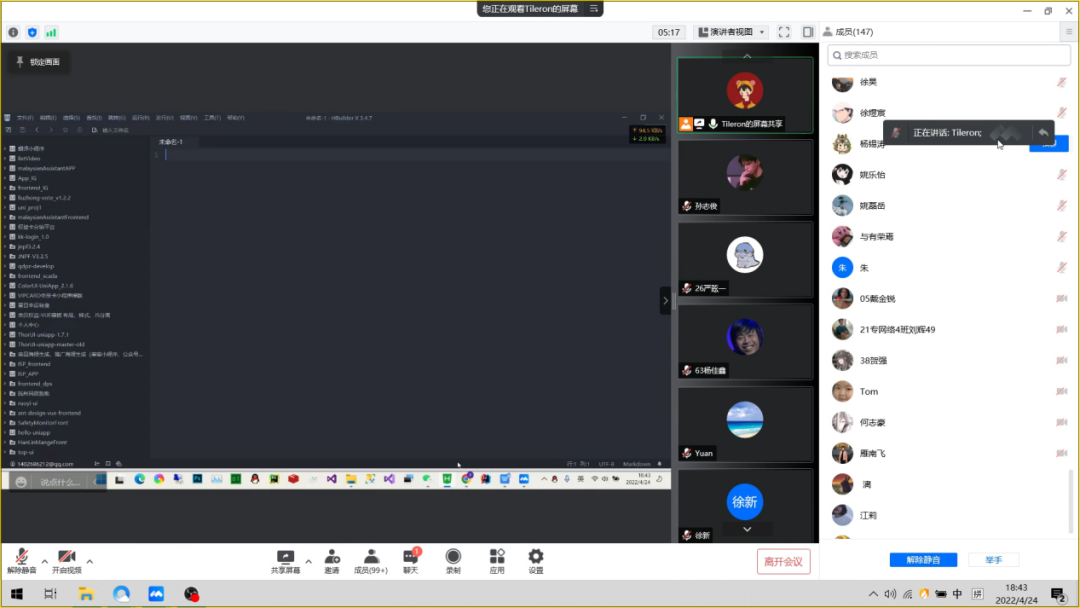Screen dimensions: 1080x608
Task: Unmute microphone with 解除静音 in toolbar
Action: (21, 561)
